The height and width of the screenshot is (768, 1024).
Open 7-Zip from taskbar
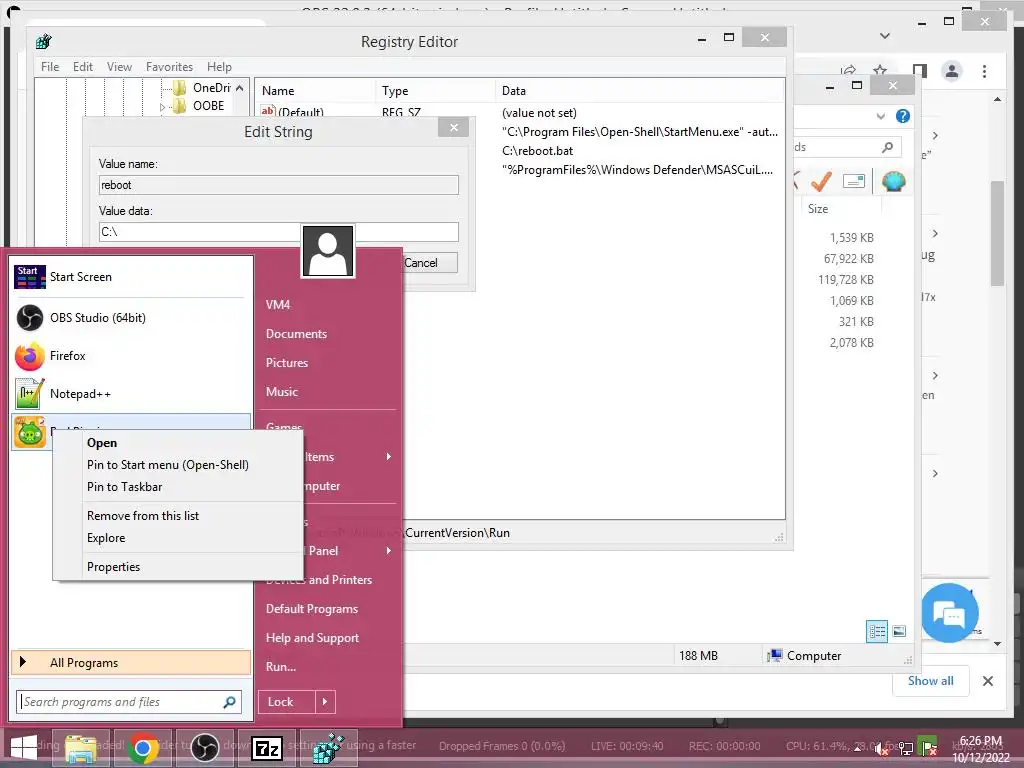click(266, 748)
